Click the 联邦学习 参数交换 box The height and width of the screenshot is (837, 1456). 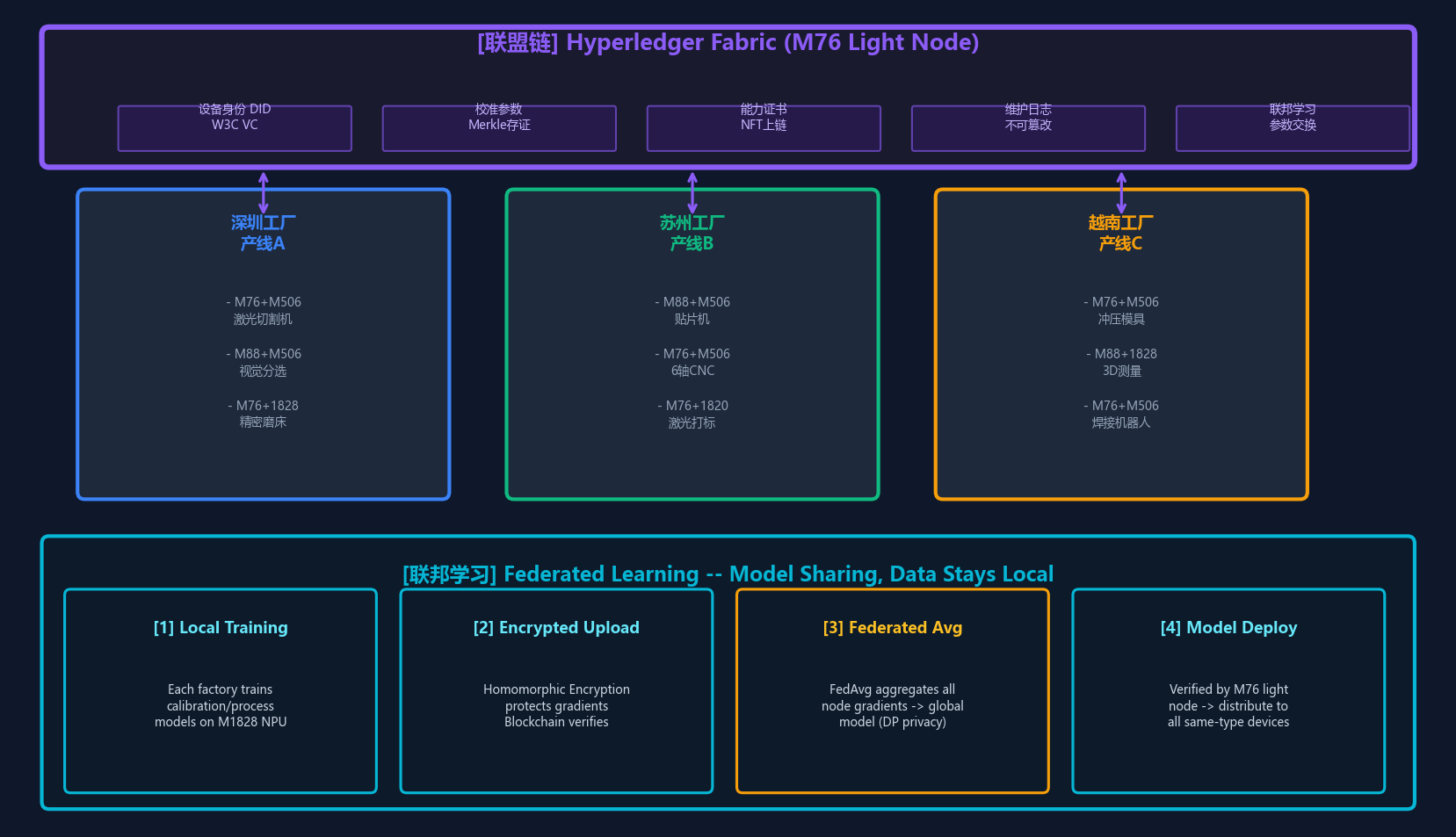1293,128
